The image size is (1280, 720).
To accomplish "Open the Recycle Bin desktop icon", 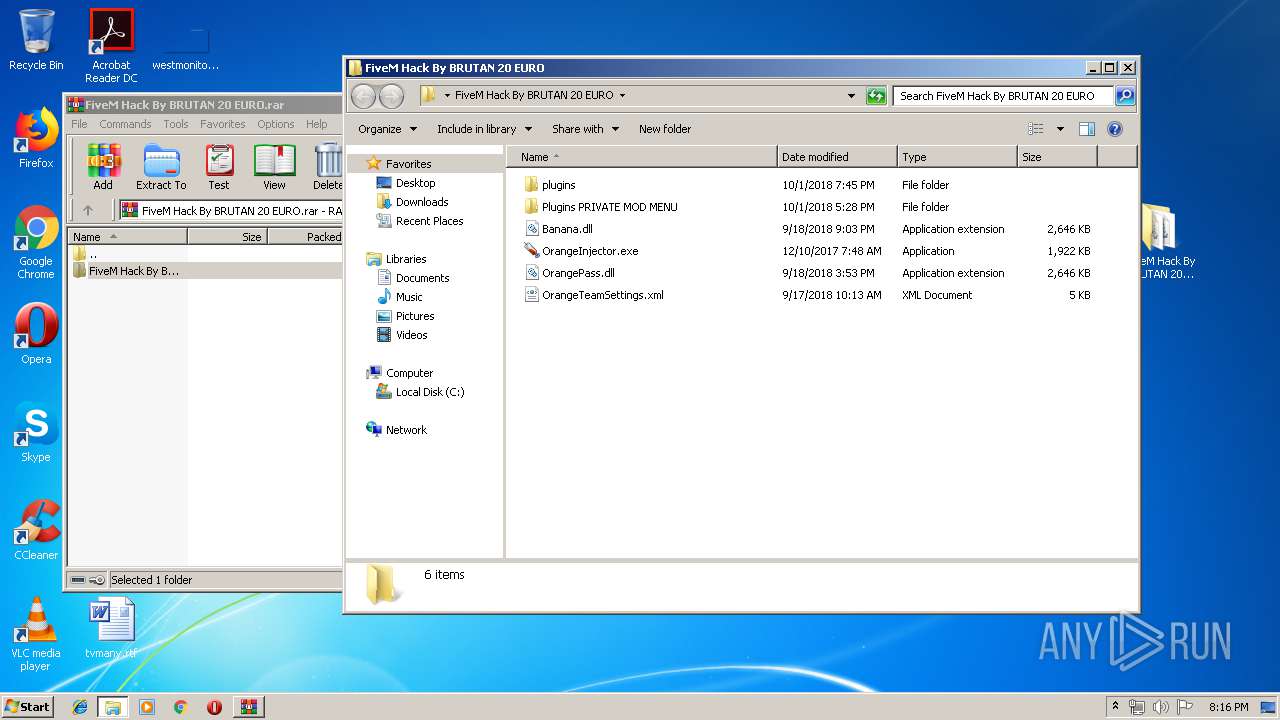I will [x=36, y=40].
